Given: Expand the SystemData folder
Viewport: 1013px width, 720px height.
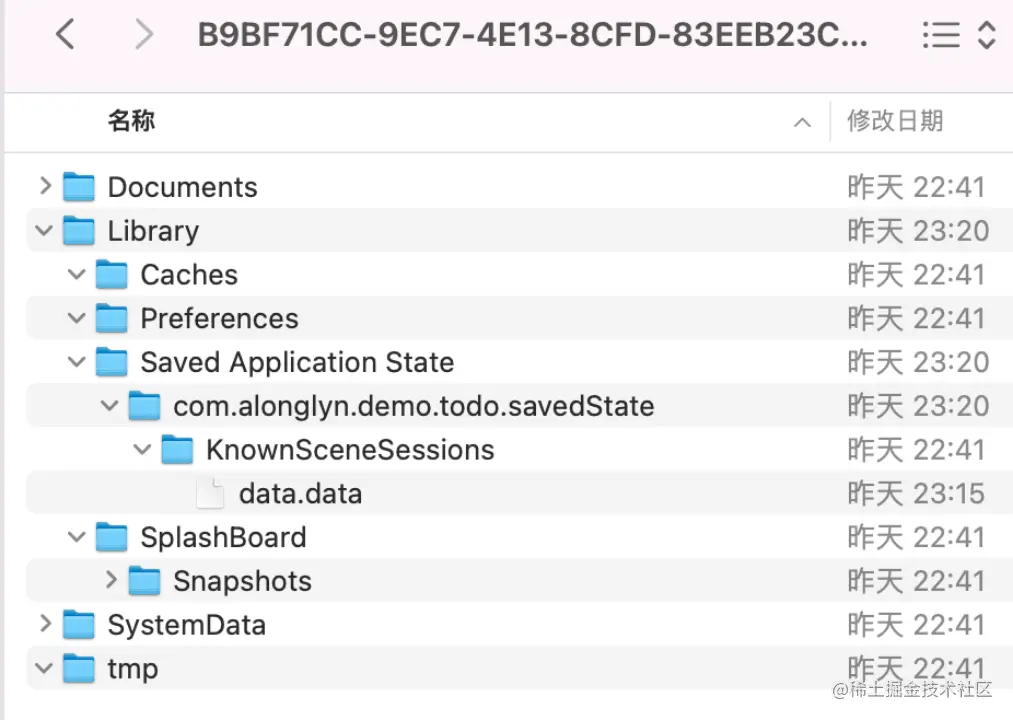Looking at the screenshot, I should coord(45,624).
